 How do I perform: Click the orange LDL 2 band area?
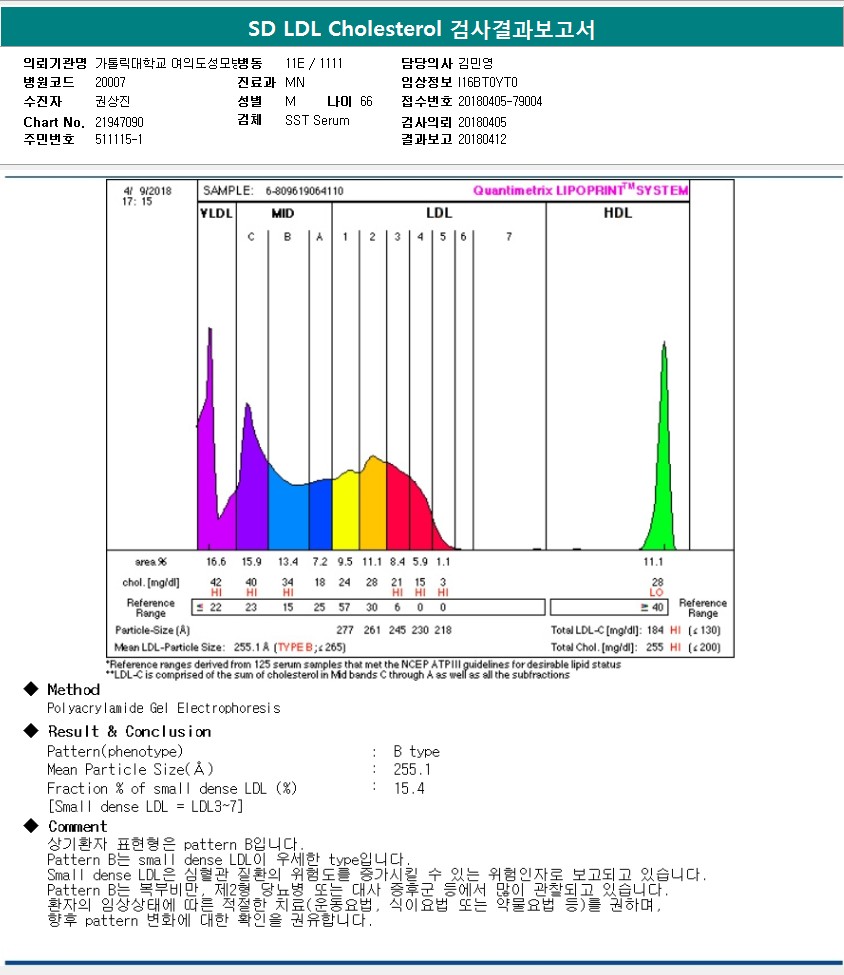(373, 504)
